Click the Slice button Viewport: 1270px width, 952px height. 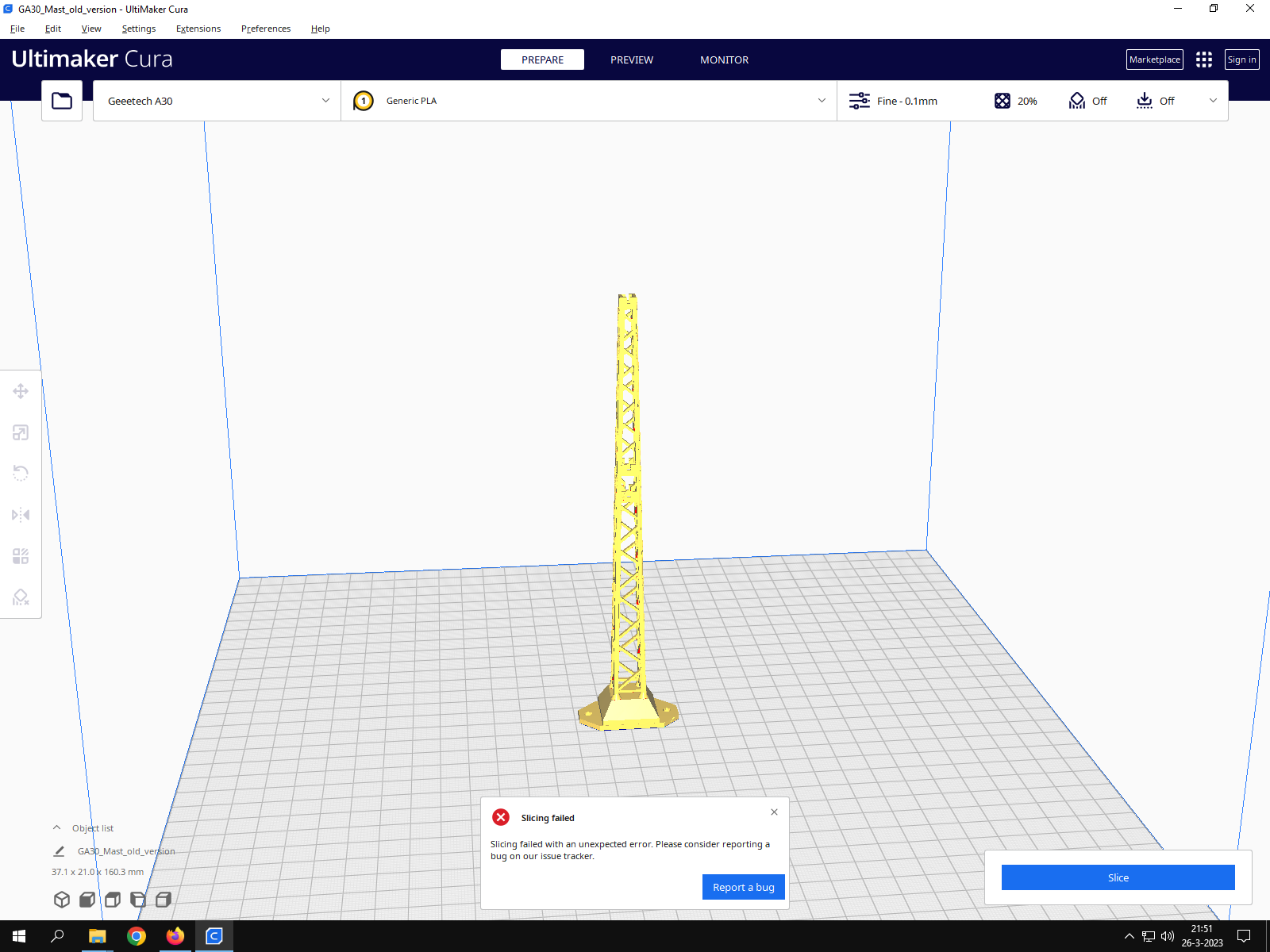[1118, 877]
